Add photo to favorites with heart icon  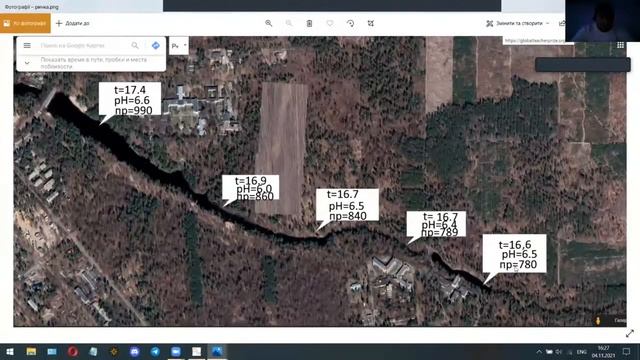click(x=330, y=23)
